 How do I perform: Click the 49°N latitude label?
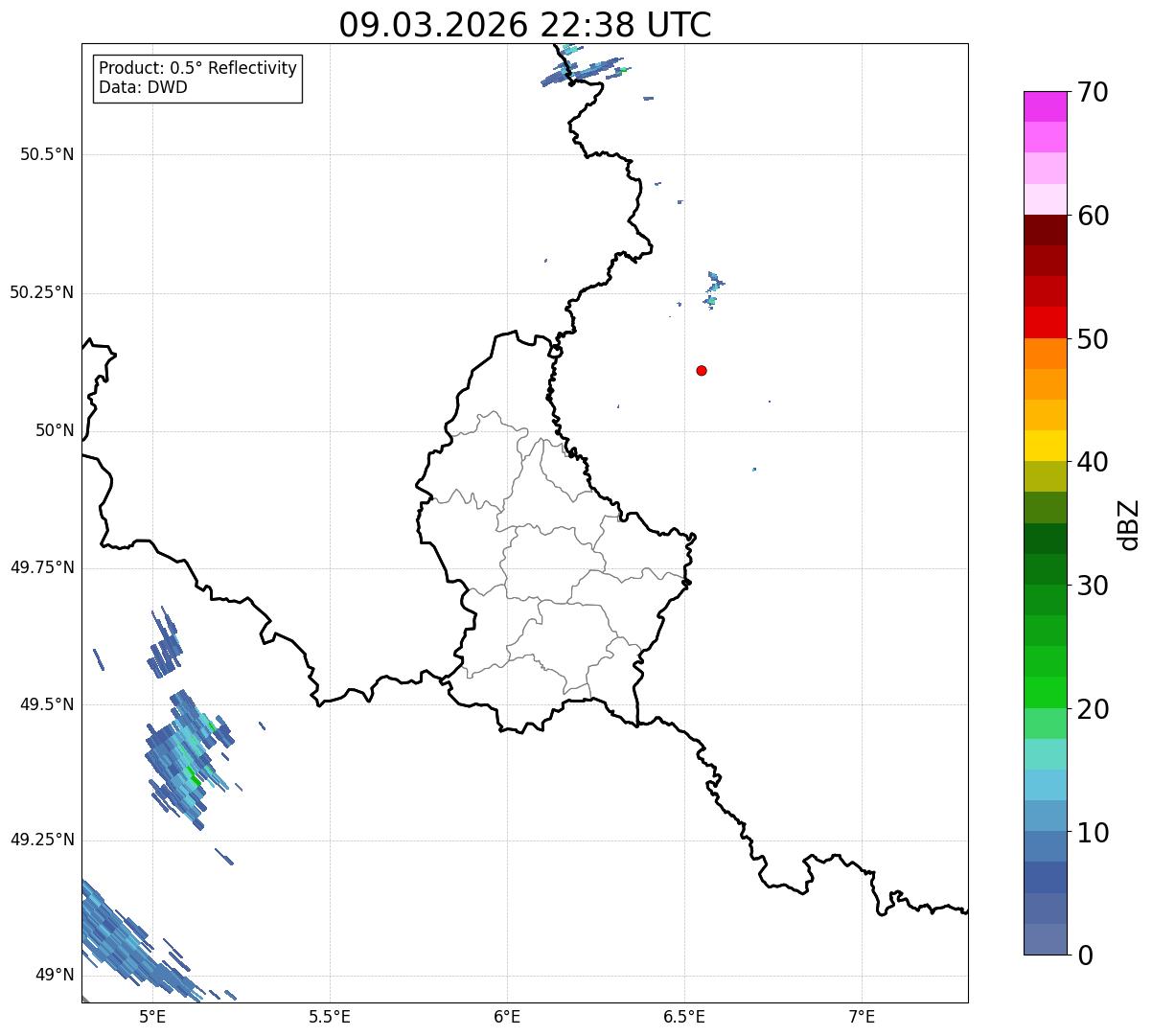pyautogui.click(x=56, y=976)
